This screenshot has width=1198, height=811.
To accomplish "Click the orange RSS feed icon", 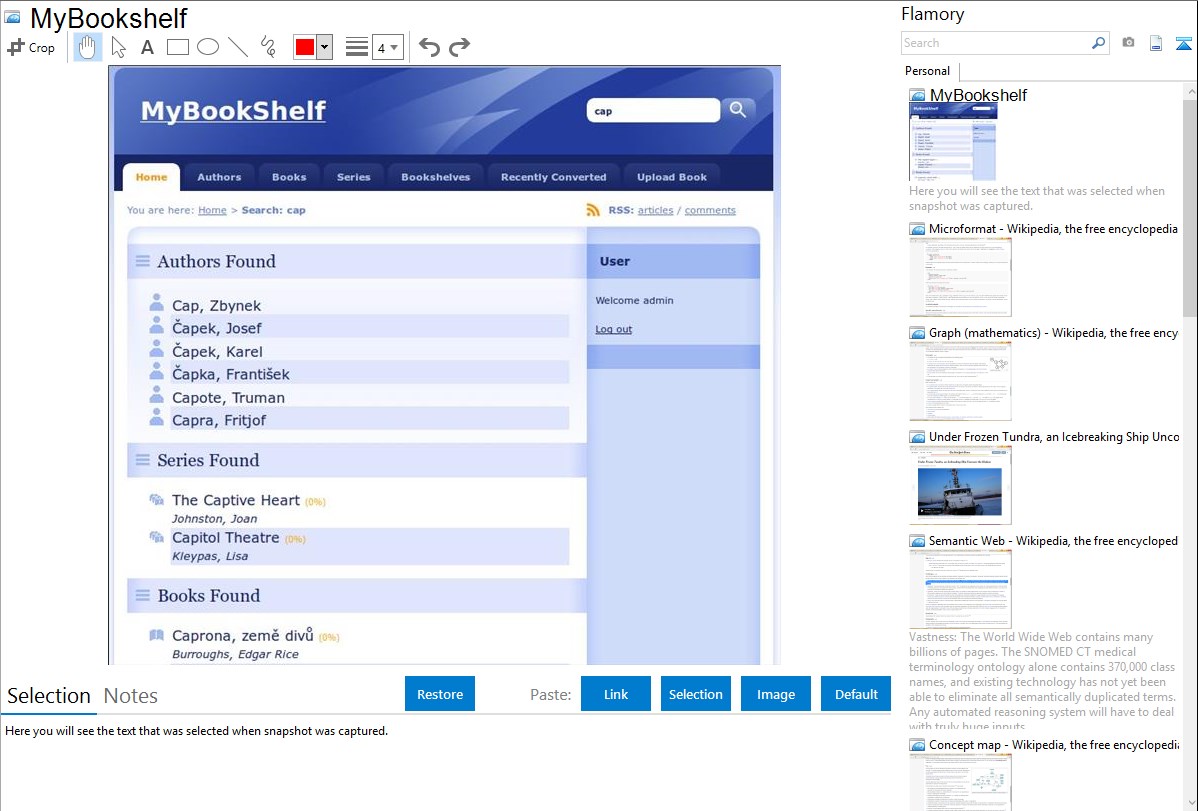I will pos(593,209).
